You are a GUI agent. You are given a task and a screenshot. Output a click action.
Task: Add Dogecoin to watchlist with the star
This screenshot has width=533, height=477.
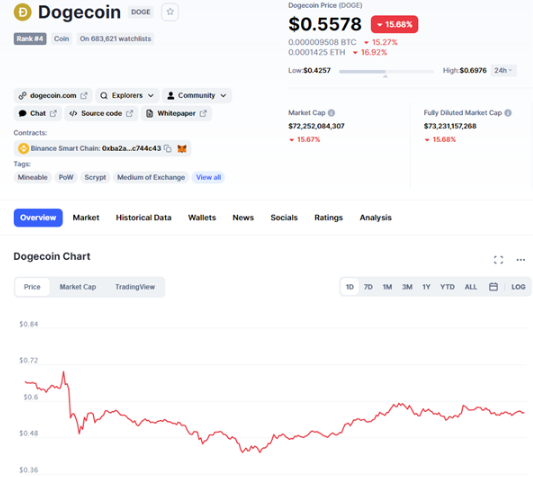[x=170, y=12]
